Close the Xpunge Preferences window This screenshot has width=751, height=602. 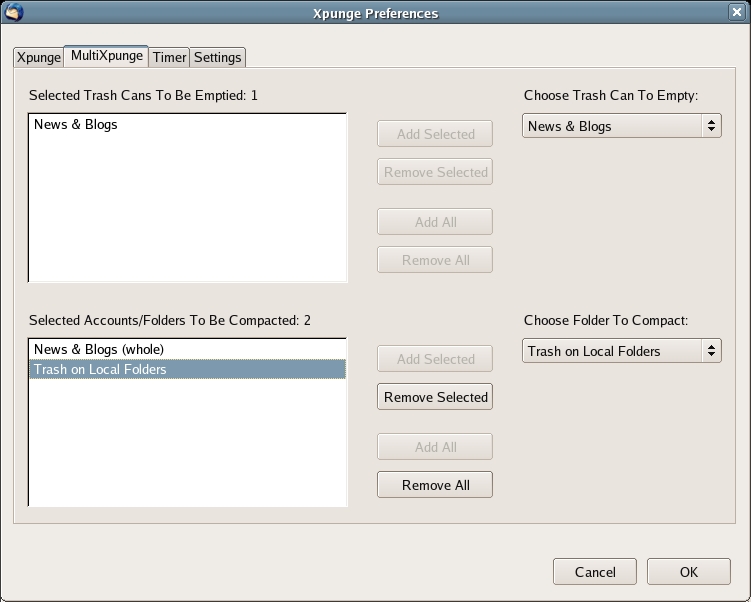[x=737, y=12]
